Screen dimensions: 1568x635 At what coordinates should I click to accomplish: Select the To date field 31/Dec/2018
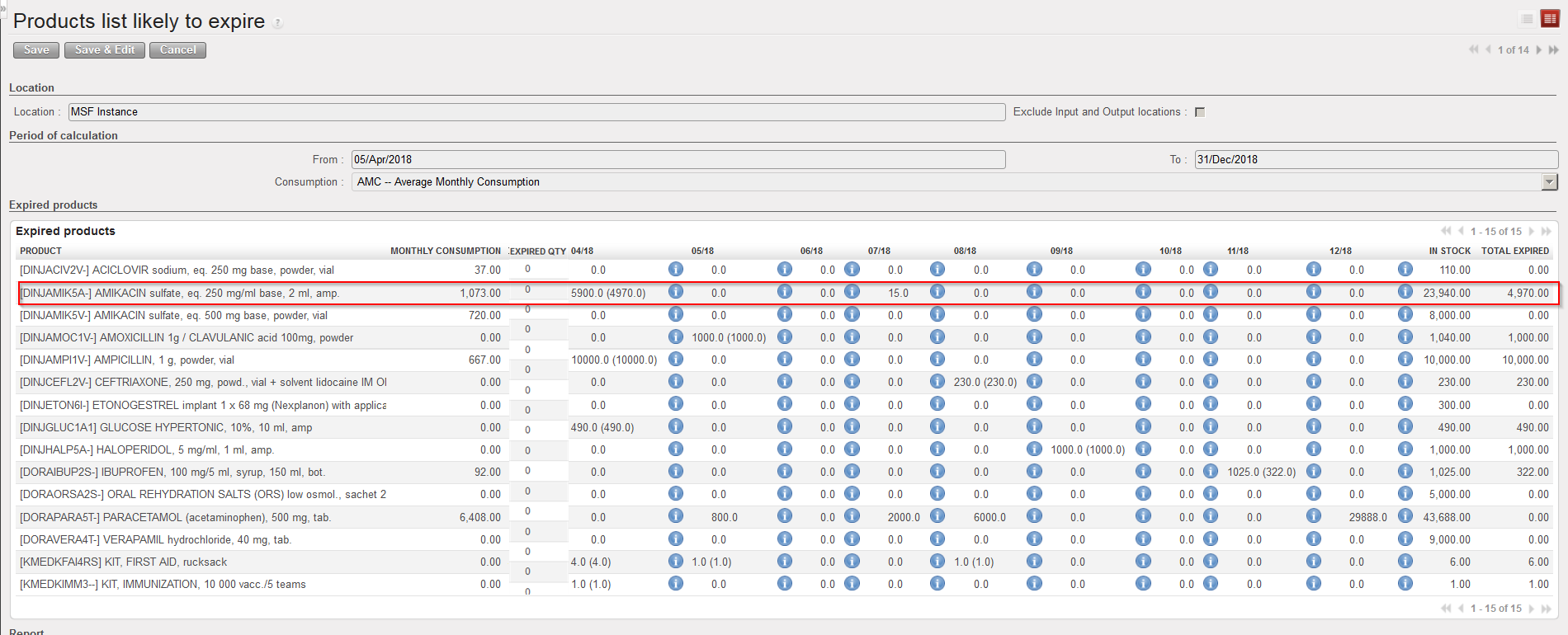click(1376, 160)
